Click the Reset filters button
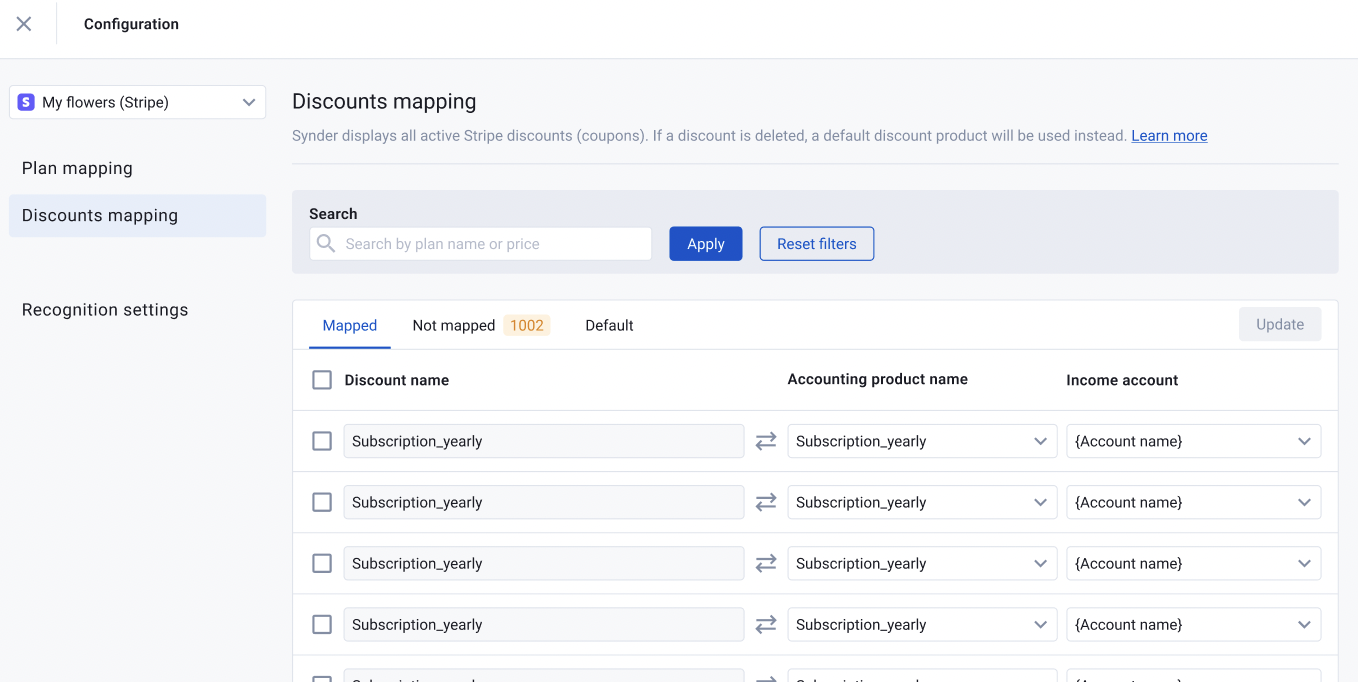Viewport: 1358px width, 682px height. (x=817, y=244)
